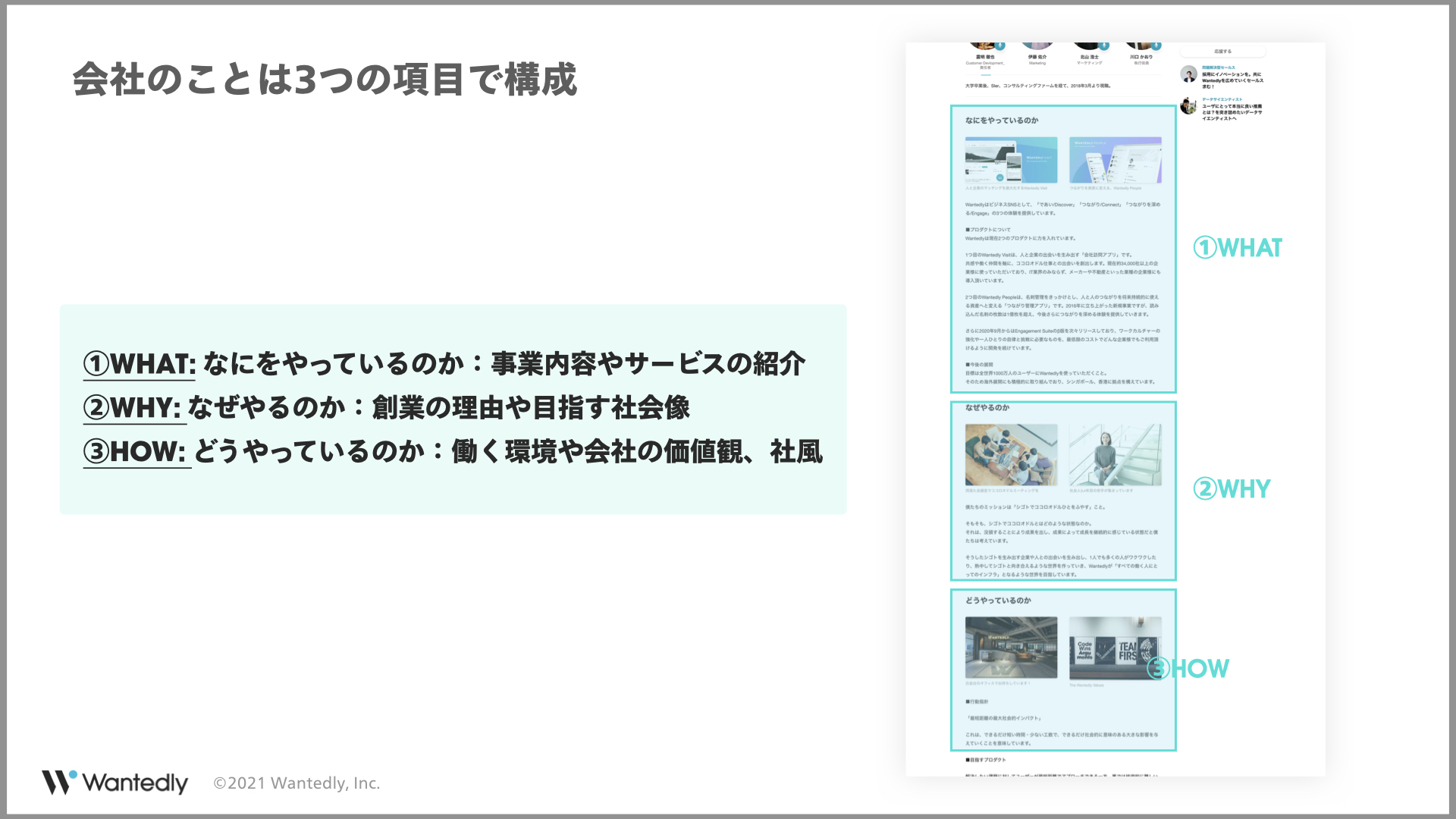1456x819 pixels.
Task: Click the Wantedly Visit product image
Action: (1011, 160)
